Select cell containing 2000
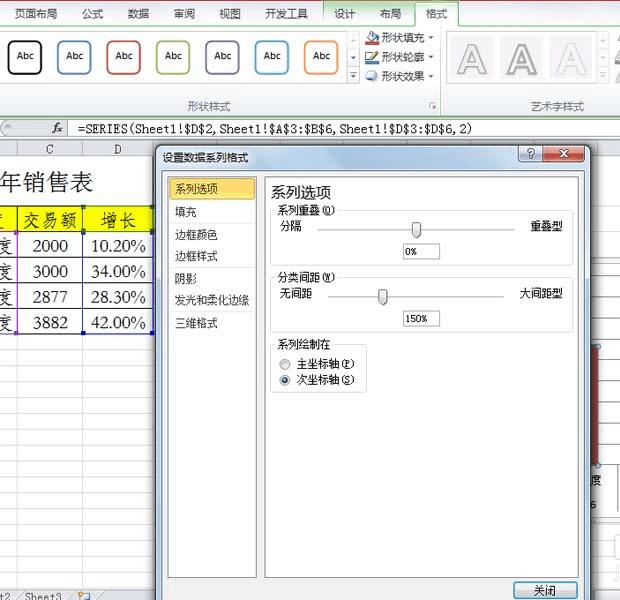 (x=50, y=246)
